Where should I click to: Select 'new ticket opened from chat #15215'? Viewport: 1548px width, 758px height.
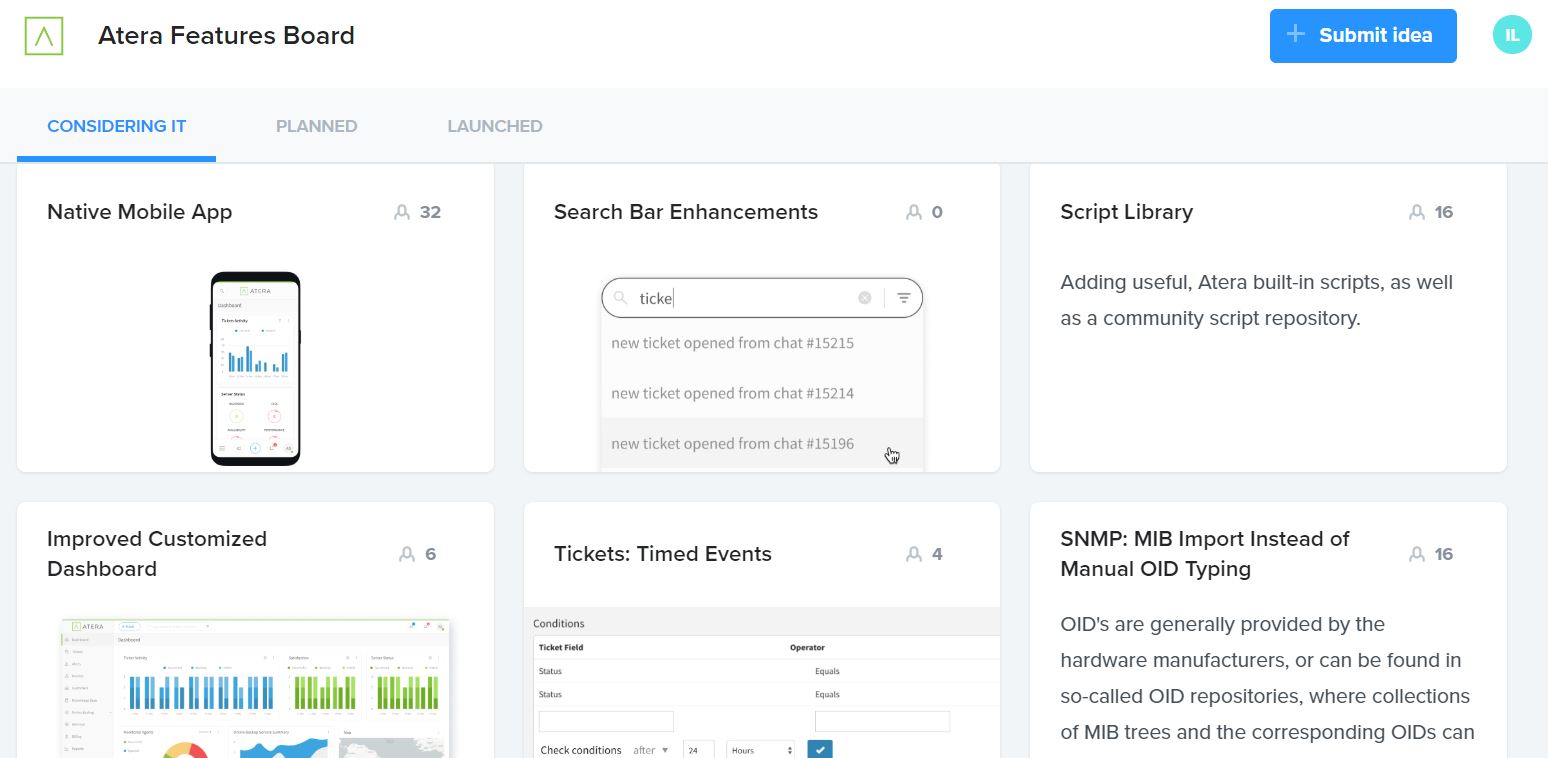pyautogui.click(x=733, y=343)
